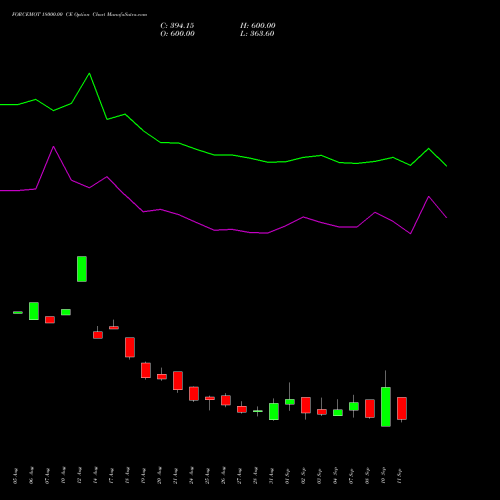Viewport: 500px width, 500px height.
Task: Click the 26 Aug date label
Action: point(224,476)
